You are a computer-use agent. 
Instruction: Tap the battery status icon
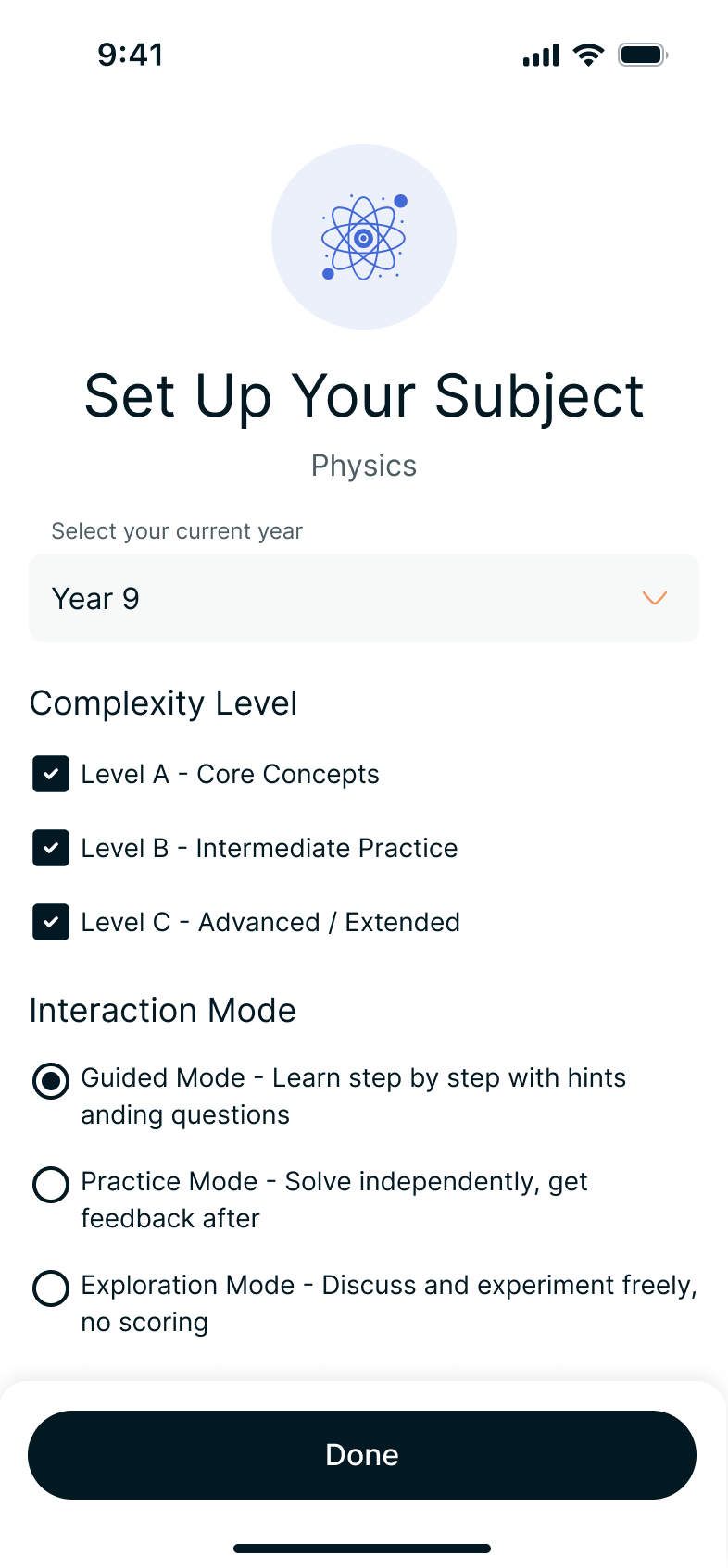643,55
